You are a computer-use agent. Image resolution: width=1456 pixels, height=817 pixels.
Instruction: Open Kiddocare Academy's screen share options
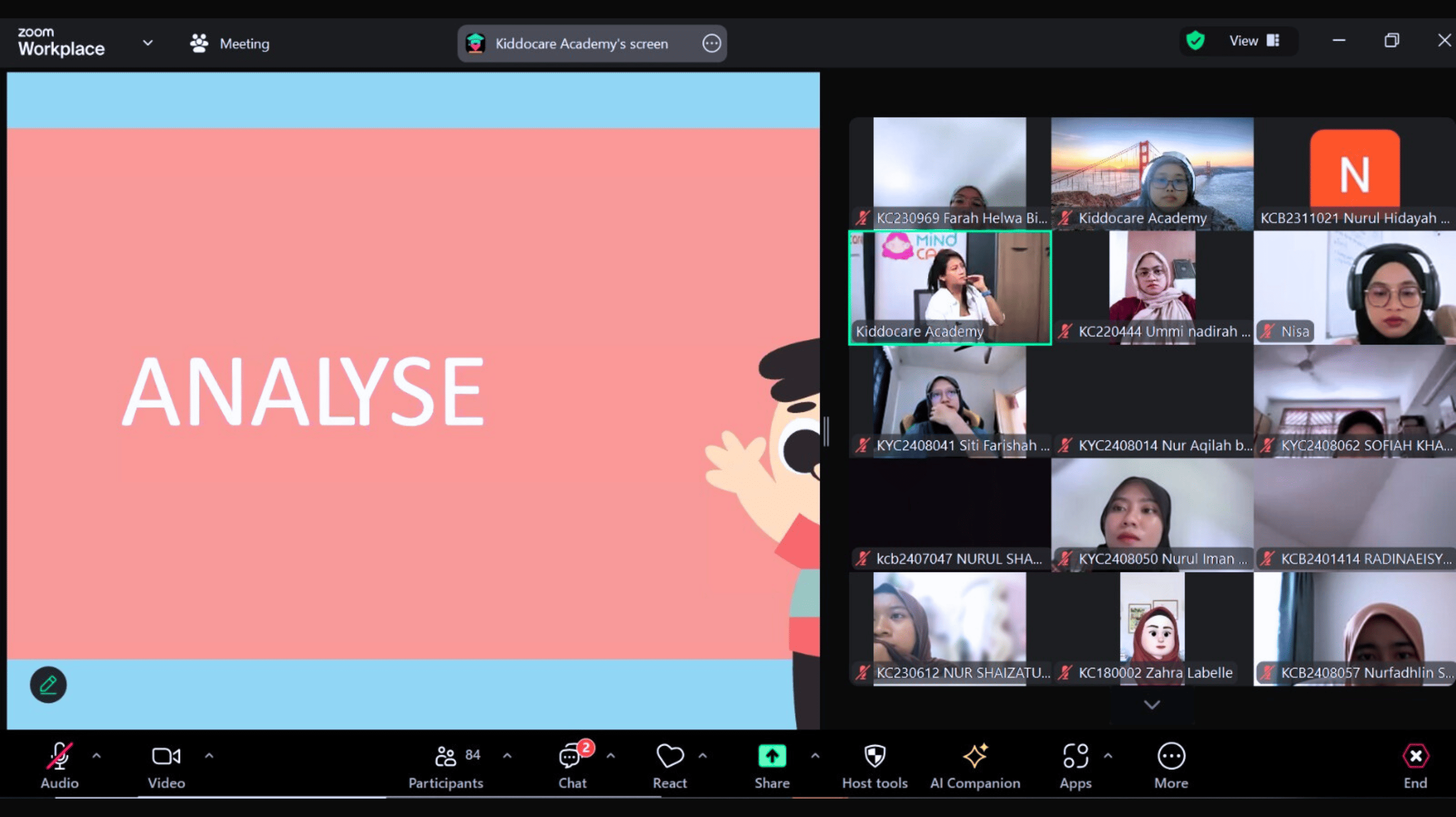711,44
